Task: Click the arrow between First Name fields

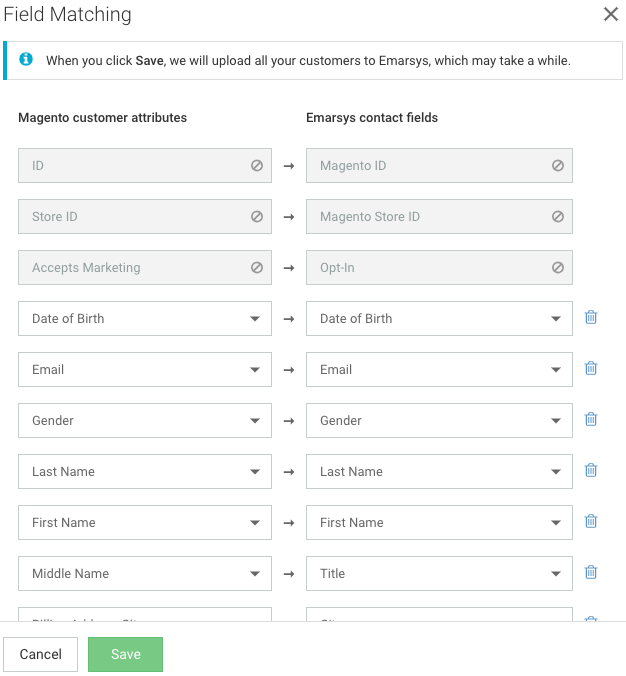Action: (x=289, y=523)
